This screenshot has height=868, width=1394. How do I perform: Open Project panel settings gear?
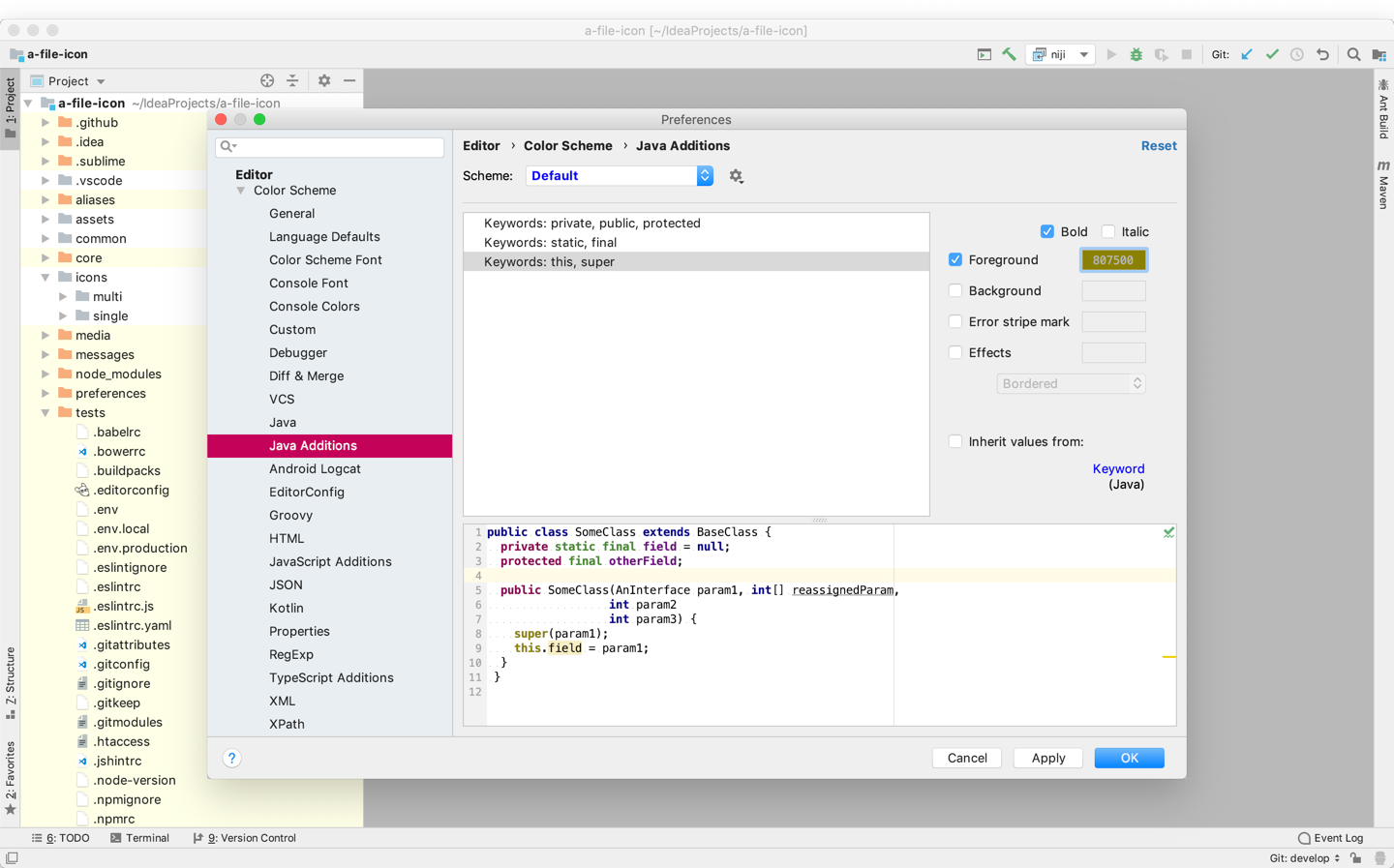click(324, 81)
